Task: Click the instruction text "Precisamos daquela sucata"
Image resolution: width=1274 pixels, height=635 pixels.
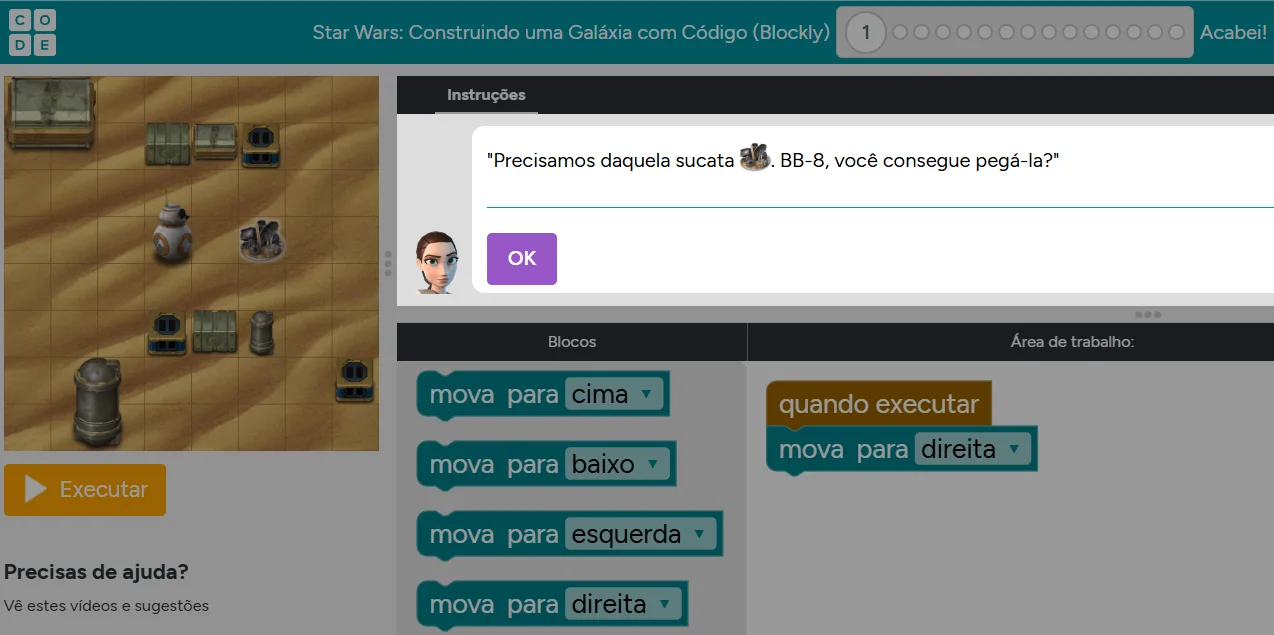Action: (x=610, y=160)
